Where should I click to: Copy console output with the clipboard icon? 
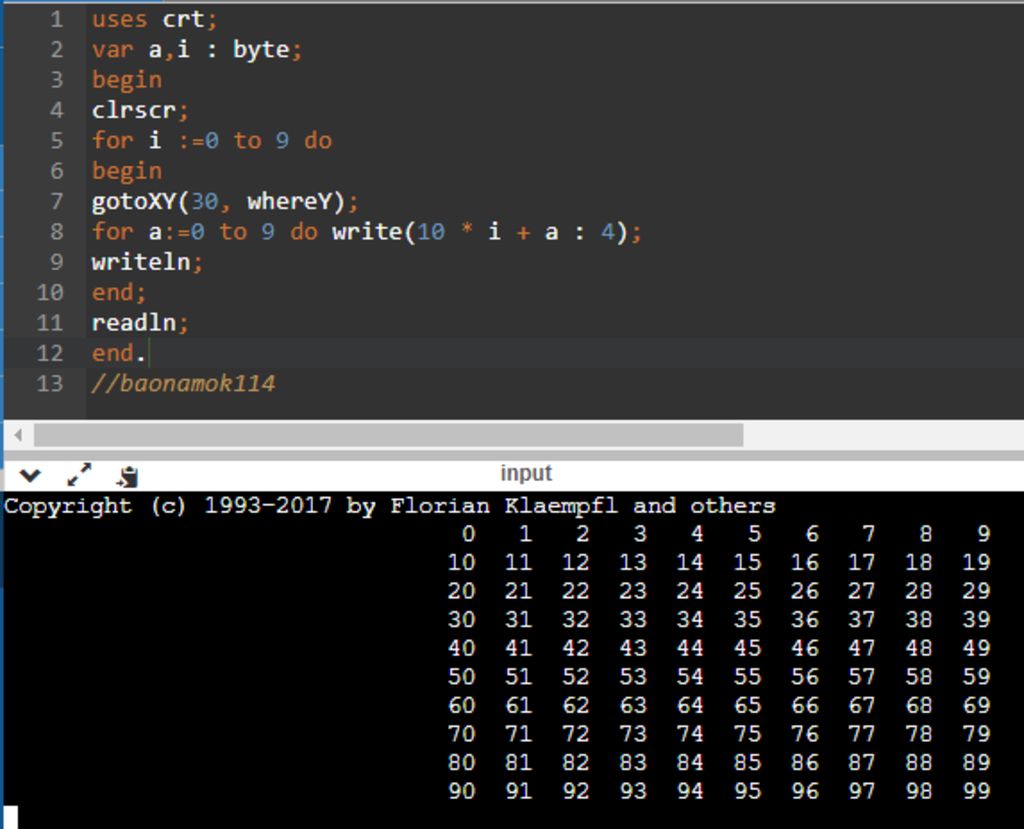click(127, 477)
